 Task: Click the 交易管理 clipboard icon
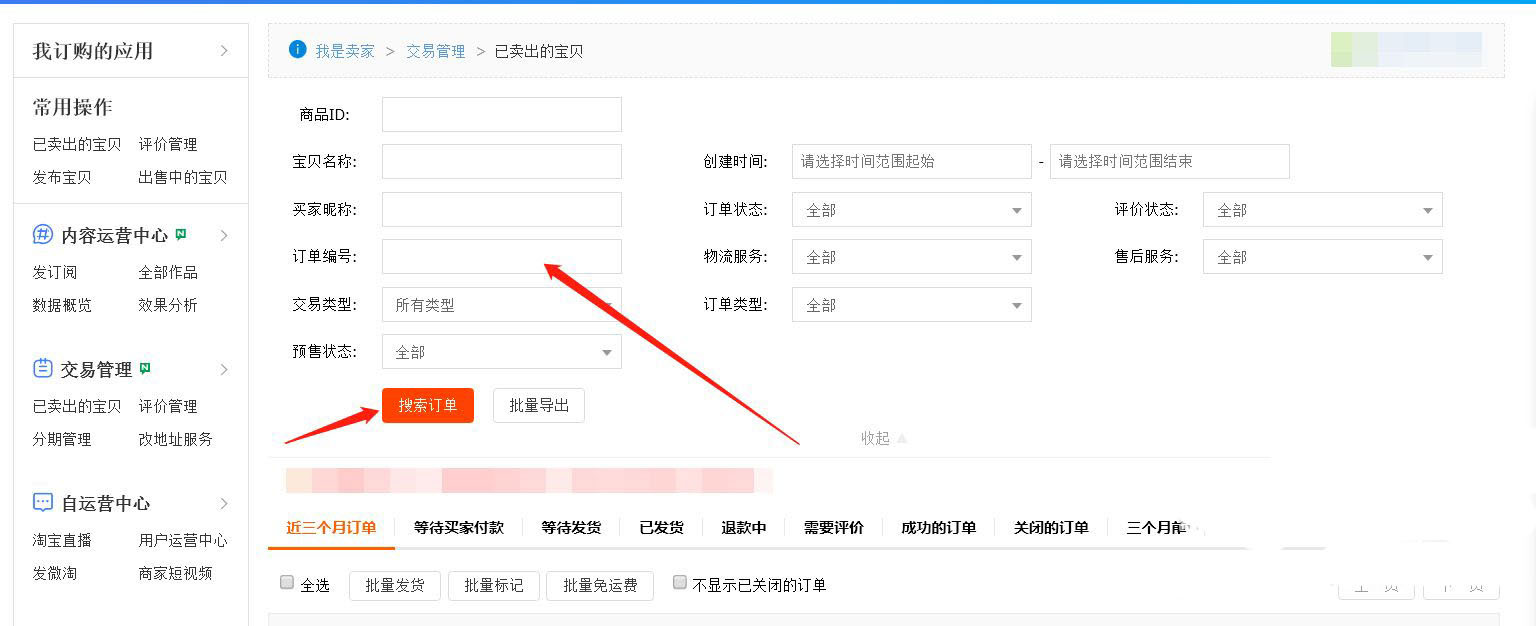(x=43, y=368)
